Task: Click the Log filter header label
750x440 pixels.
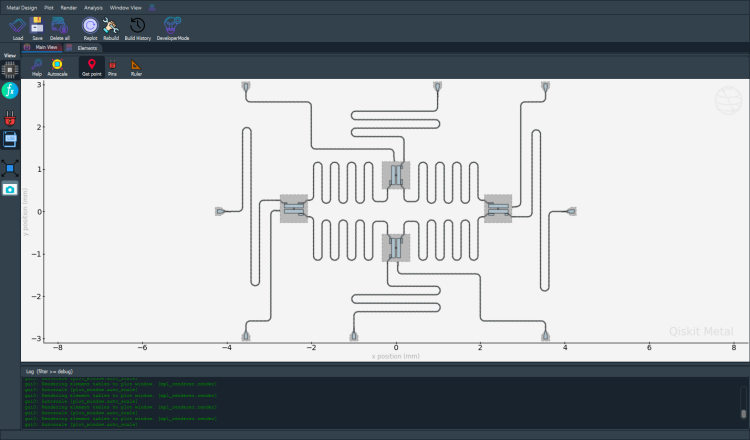Action: (49, 372)
